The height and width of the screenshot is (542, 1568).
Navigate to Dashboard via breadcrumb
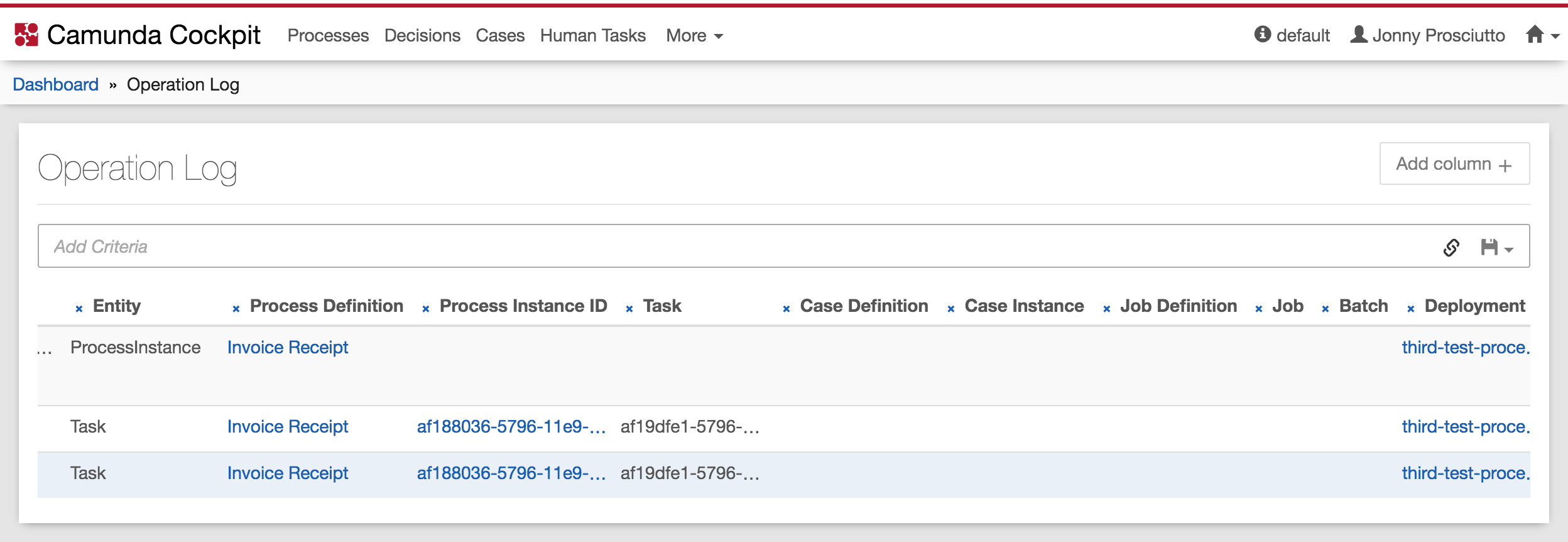point(56,84)
